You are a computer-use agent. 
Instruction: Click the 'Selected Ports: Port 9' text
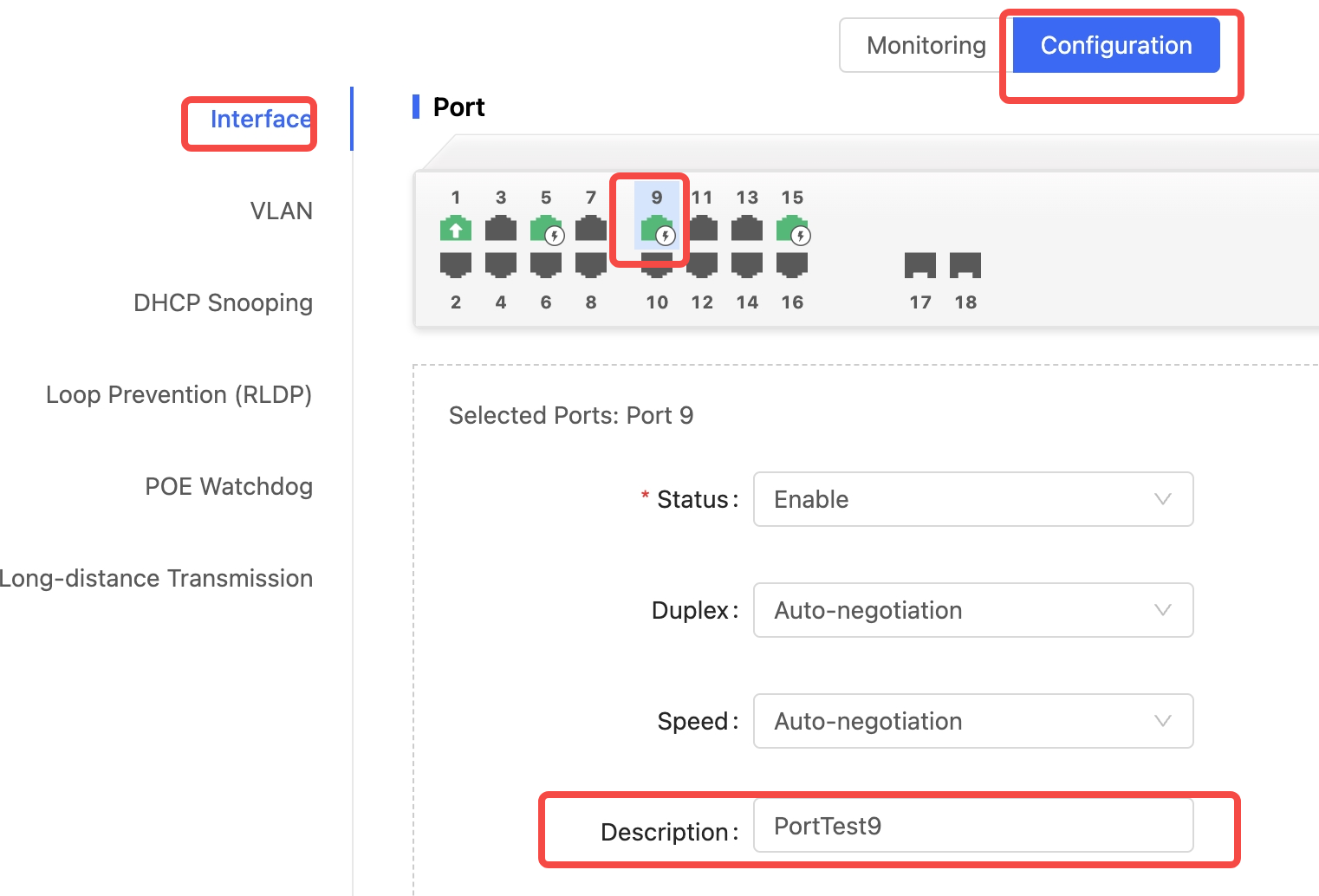(x=571, y=415)
